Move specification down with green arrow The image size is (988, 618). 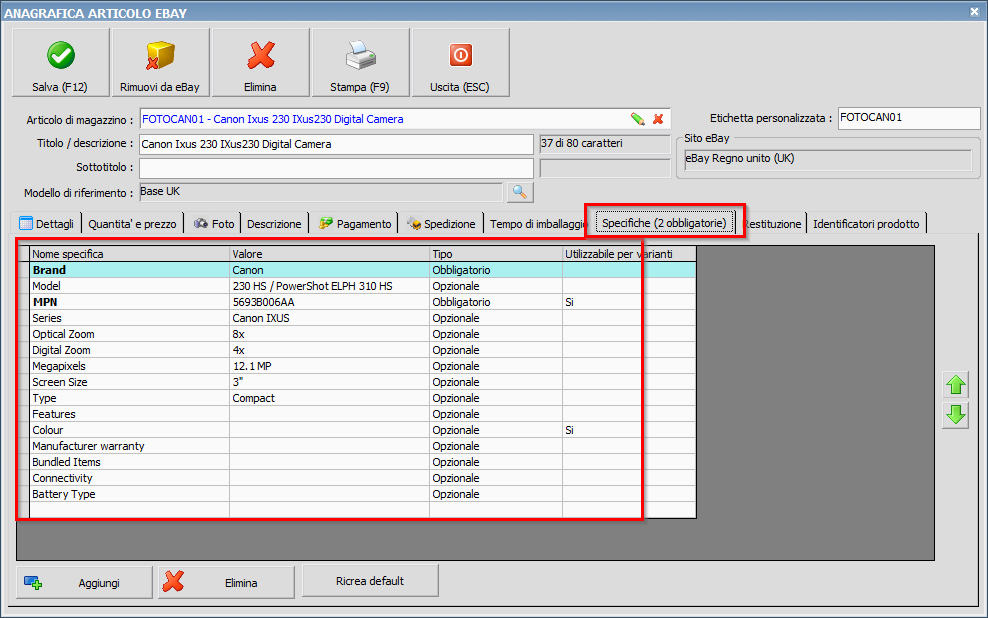click(956, 415)
